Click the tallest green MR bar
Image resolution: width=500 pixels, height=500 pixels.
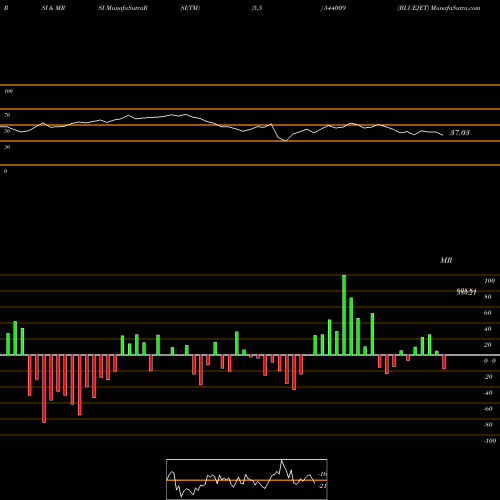[344, 315]
